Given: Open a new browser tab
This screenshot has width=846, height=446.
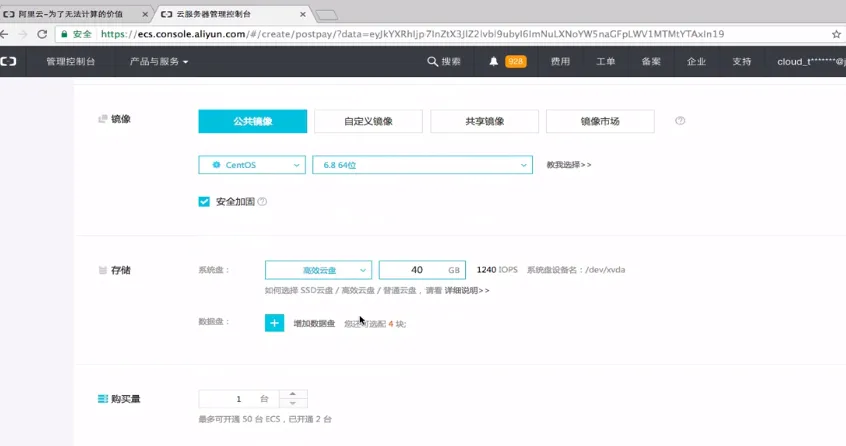Looking at the screenshot, I should tap(326, 15).
